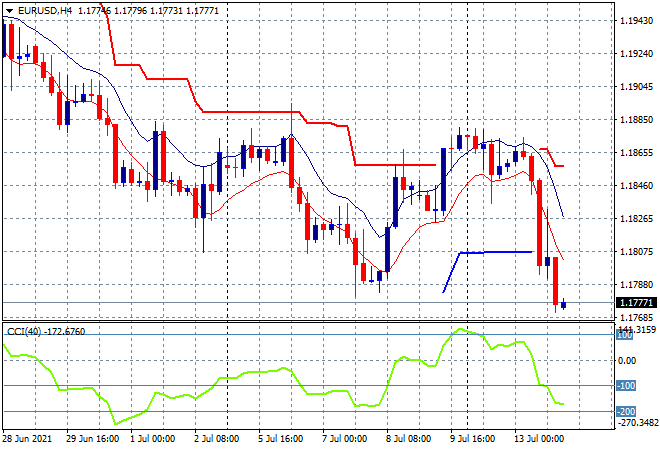This screenshot has width=660, height=450.
Task: Click the current price label 1.17771
Action: [x=636, y=303]
